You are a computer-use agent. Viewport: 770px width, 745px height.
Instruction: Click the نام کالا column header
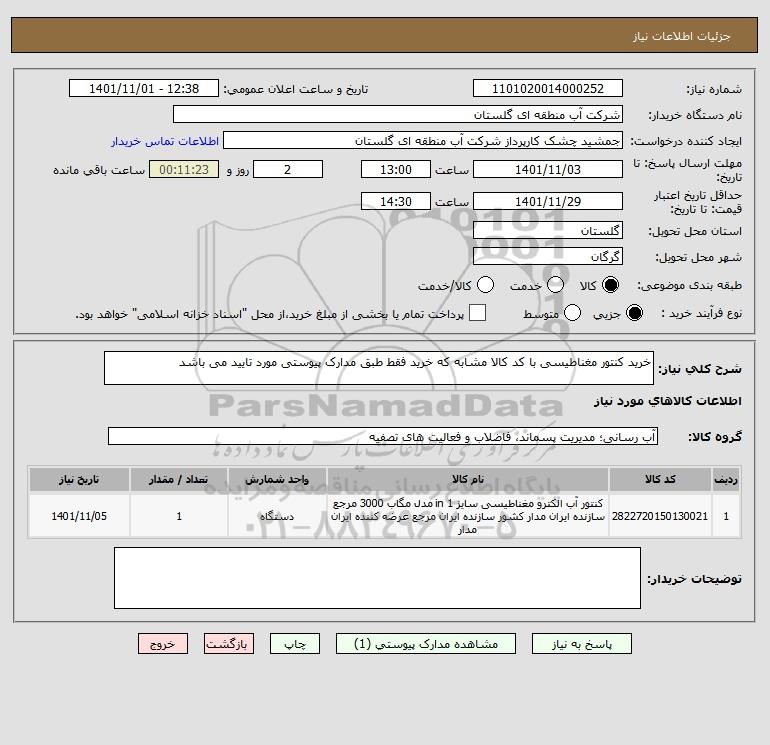[468, 479]
